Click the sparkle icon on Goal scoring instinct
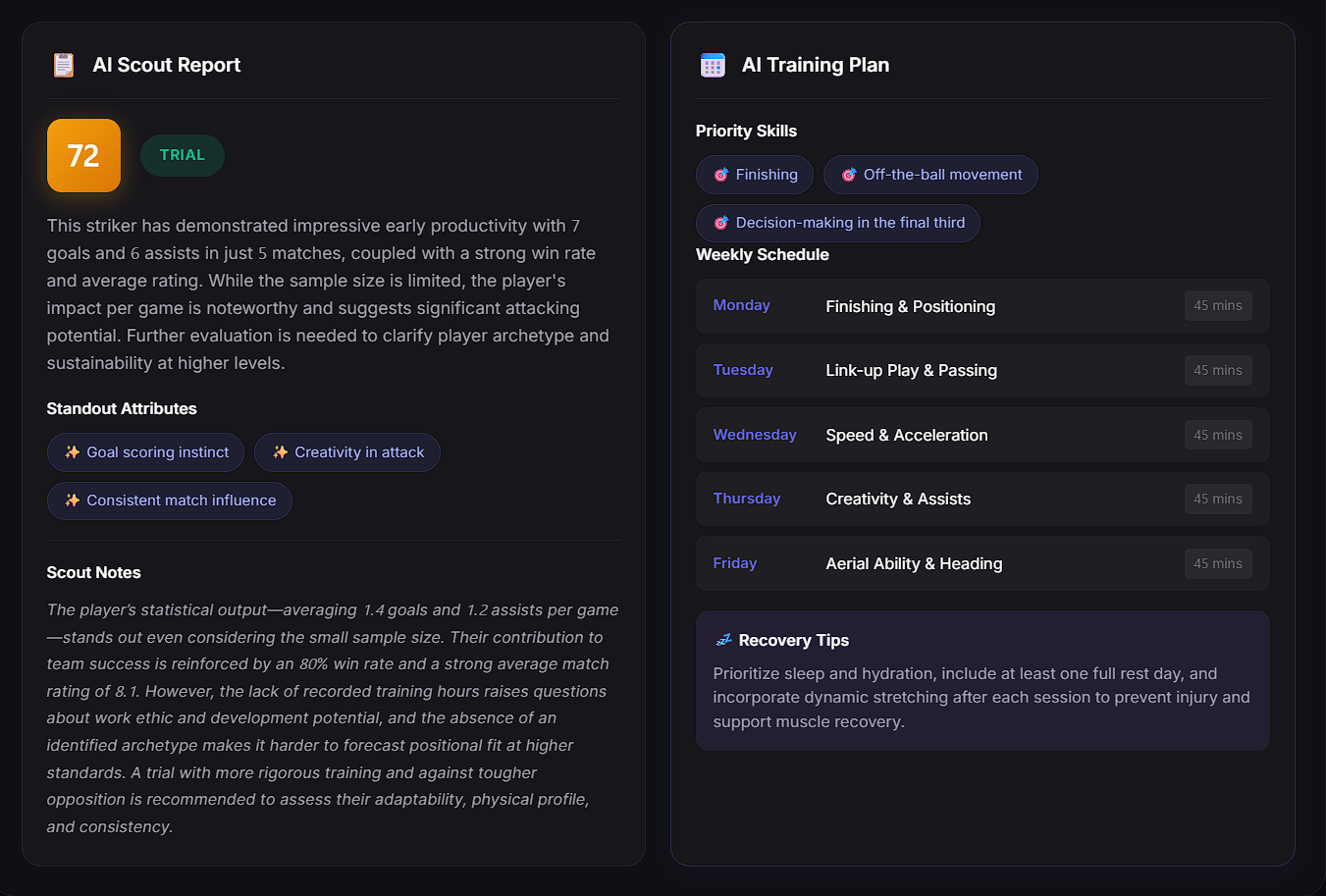Image resolution: width=1326 pixels, height=896 pixels. click(x=72, y=452)
